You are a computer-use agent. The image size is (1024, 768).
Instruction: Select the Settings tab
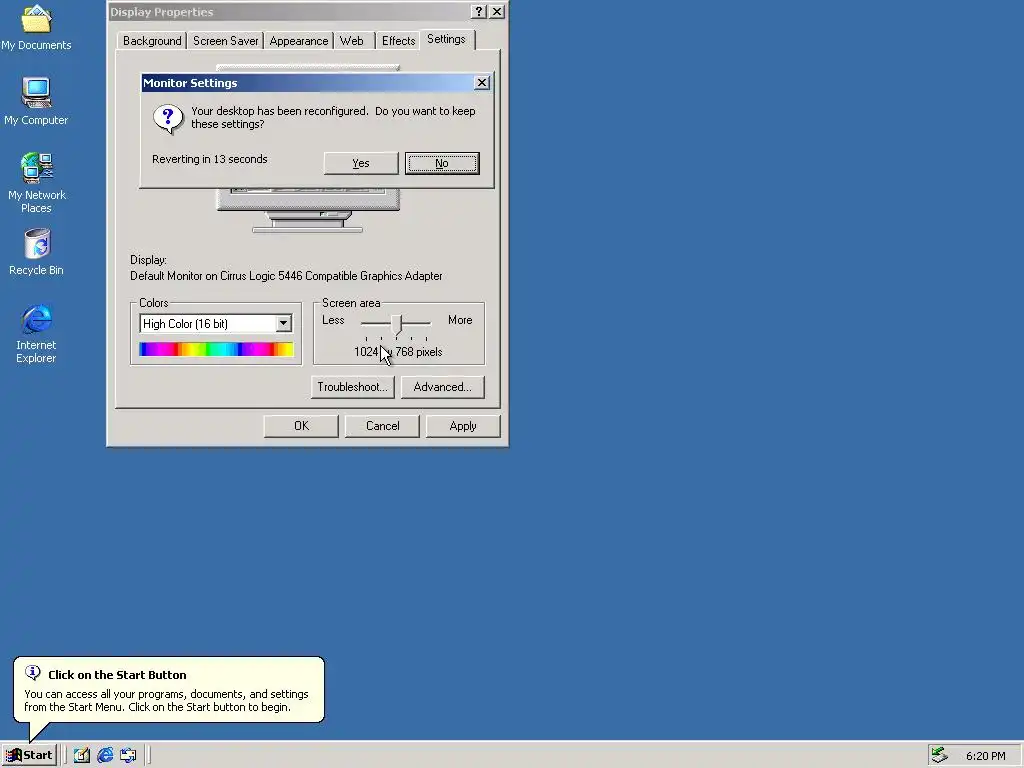(447, 39)
